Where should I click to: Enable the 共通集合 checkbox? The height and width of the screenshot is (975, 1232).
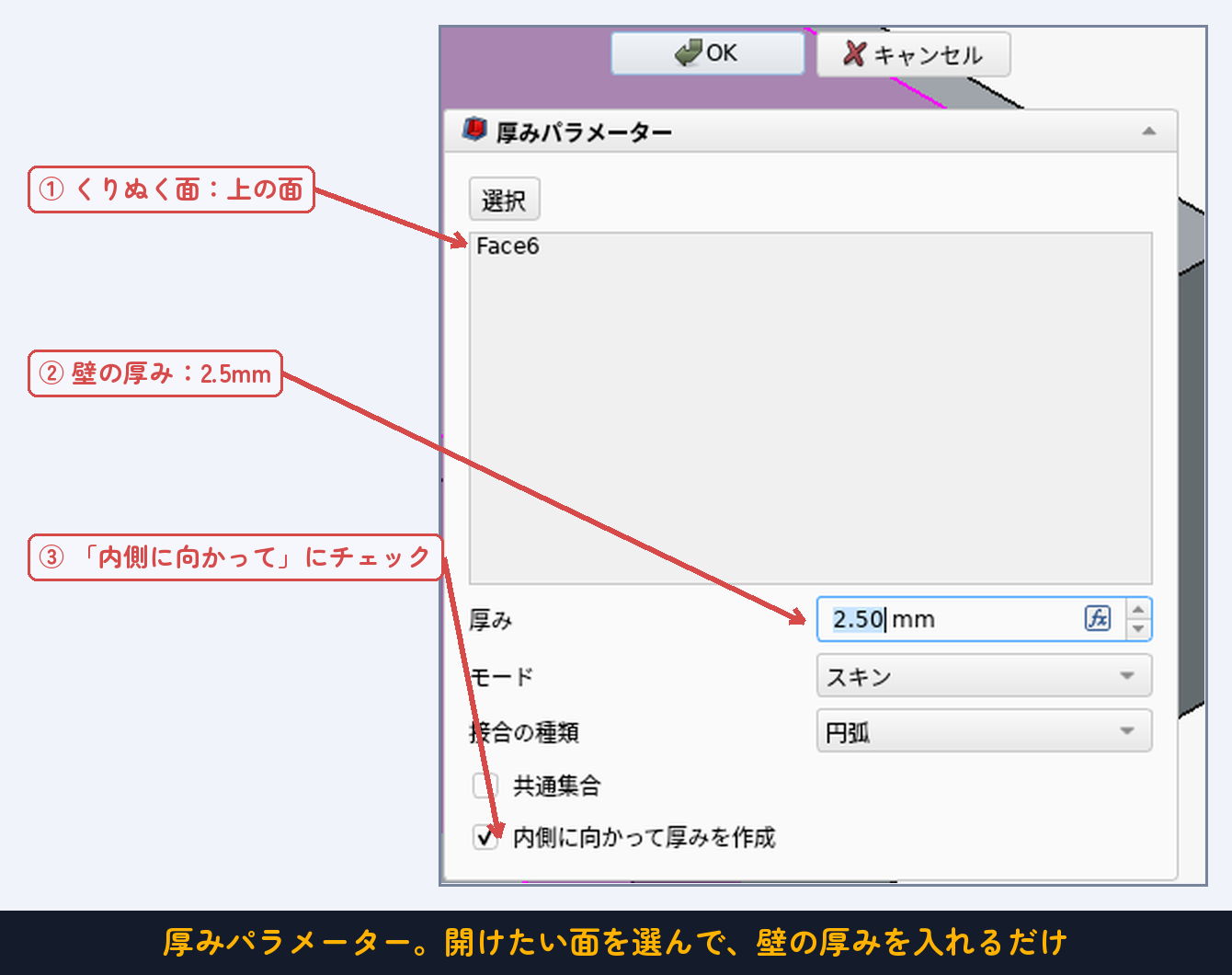point(485,786)
